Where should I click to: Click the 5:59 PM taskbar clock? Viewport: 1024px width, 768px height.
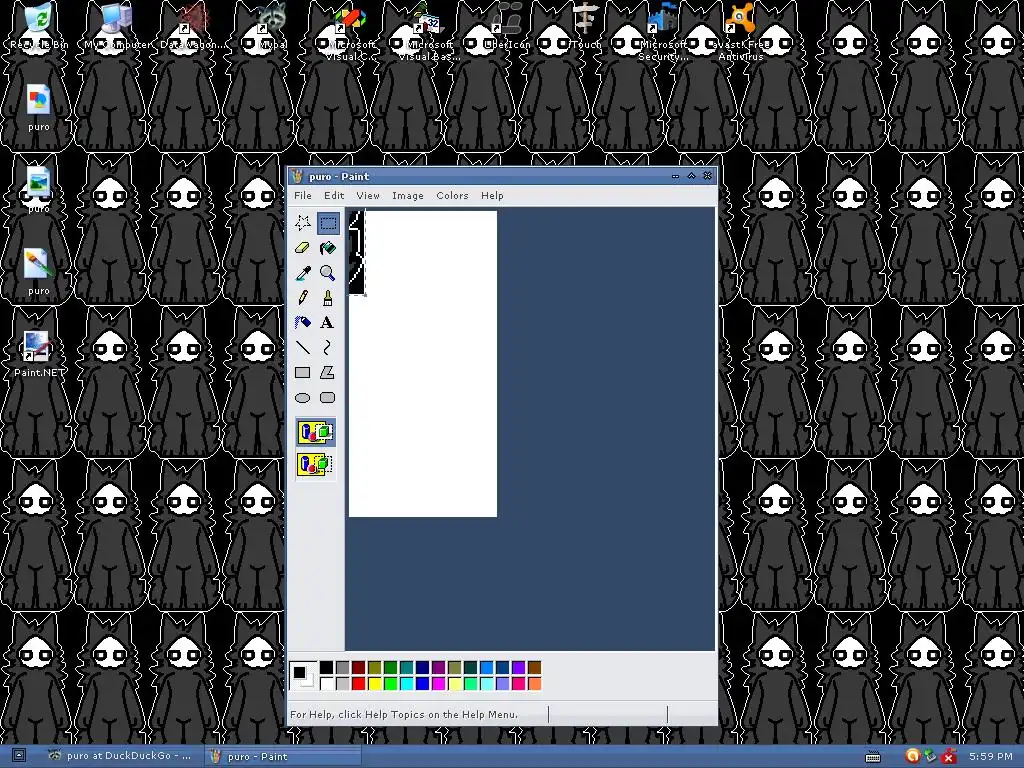991,756
